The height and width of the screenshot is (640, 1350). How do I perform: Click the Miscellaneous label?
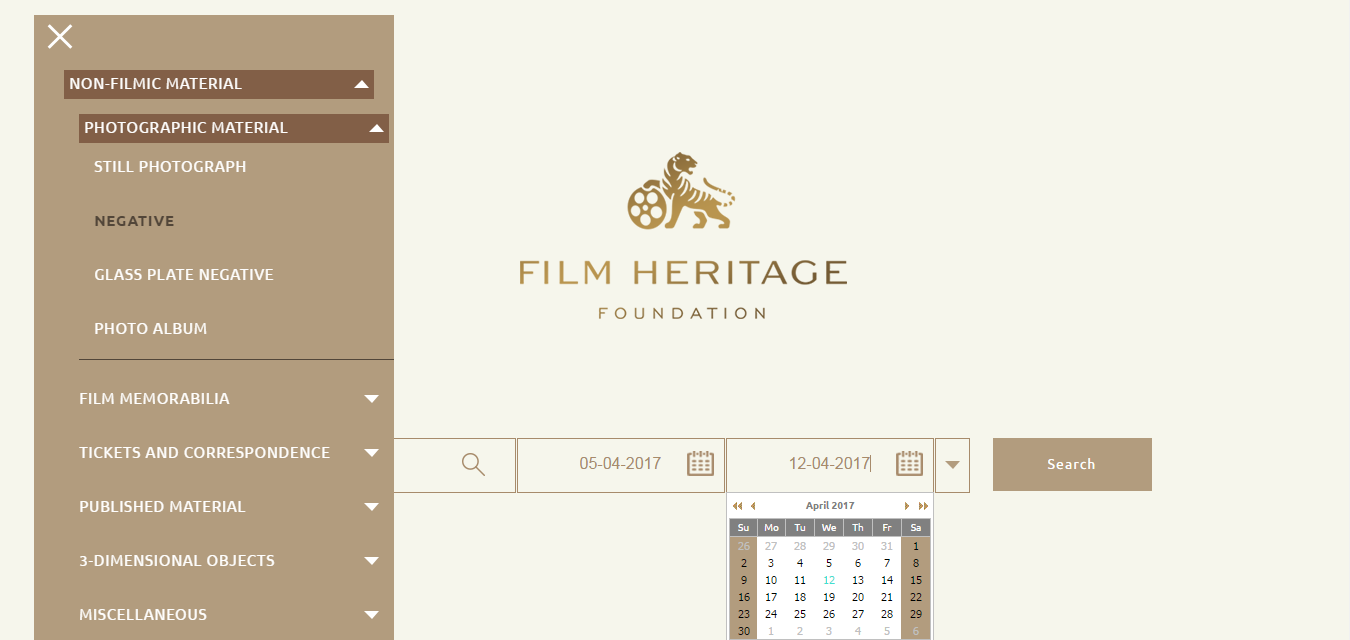[x=143, y=615]
